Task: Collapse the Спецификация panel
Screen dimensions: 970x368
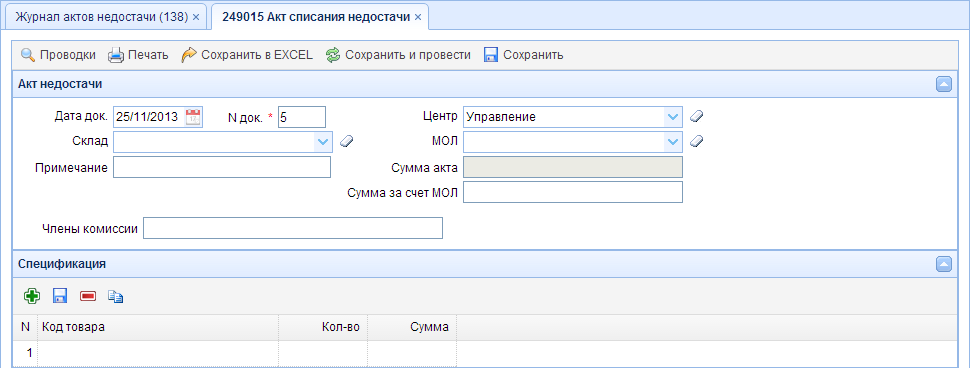Action: [x=943, y=264]
